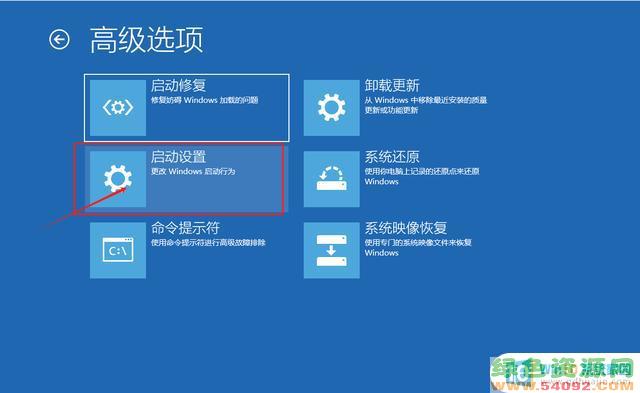Click the Startup Repair wrench-gear icon (启动修复)
The image size is (640, 393).
(x=118, y=108)
